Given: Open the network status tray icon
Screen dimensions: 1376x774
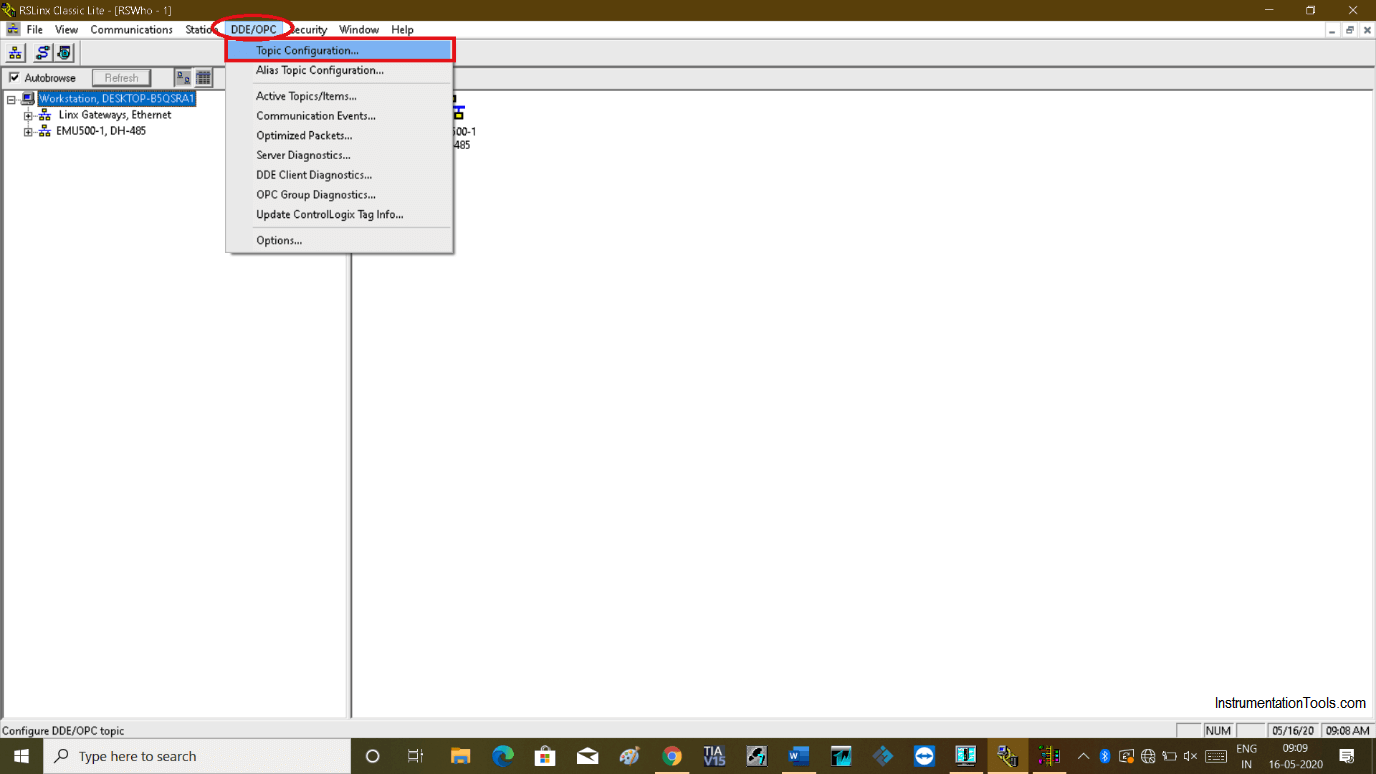Looking at the screenshot, I should point(1148,756).
